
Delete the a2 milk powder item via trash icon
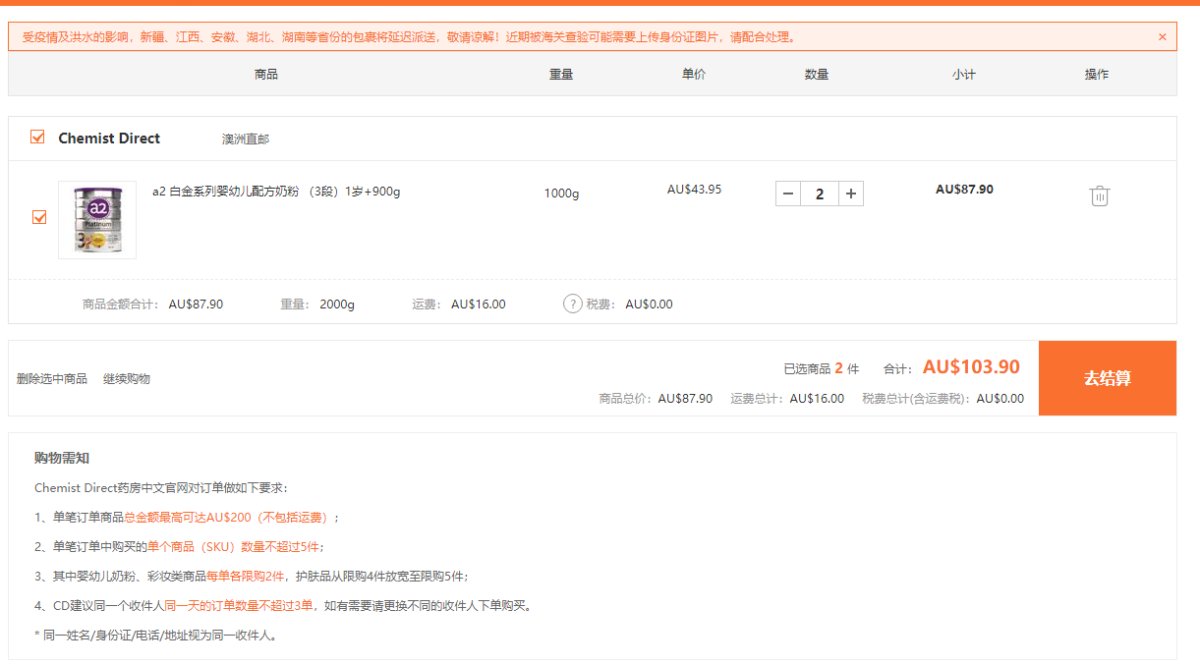click(1099, 196)
